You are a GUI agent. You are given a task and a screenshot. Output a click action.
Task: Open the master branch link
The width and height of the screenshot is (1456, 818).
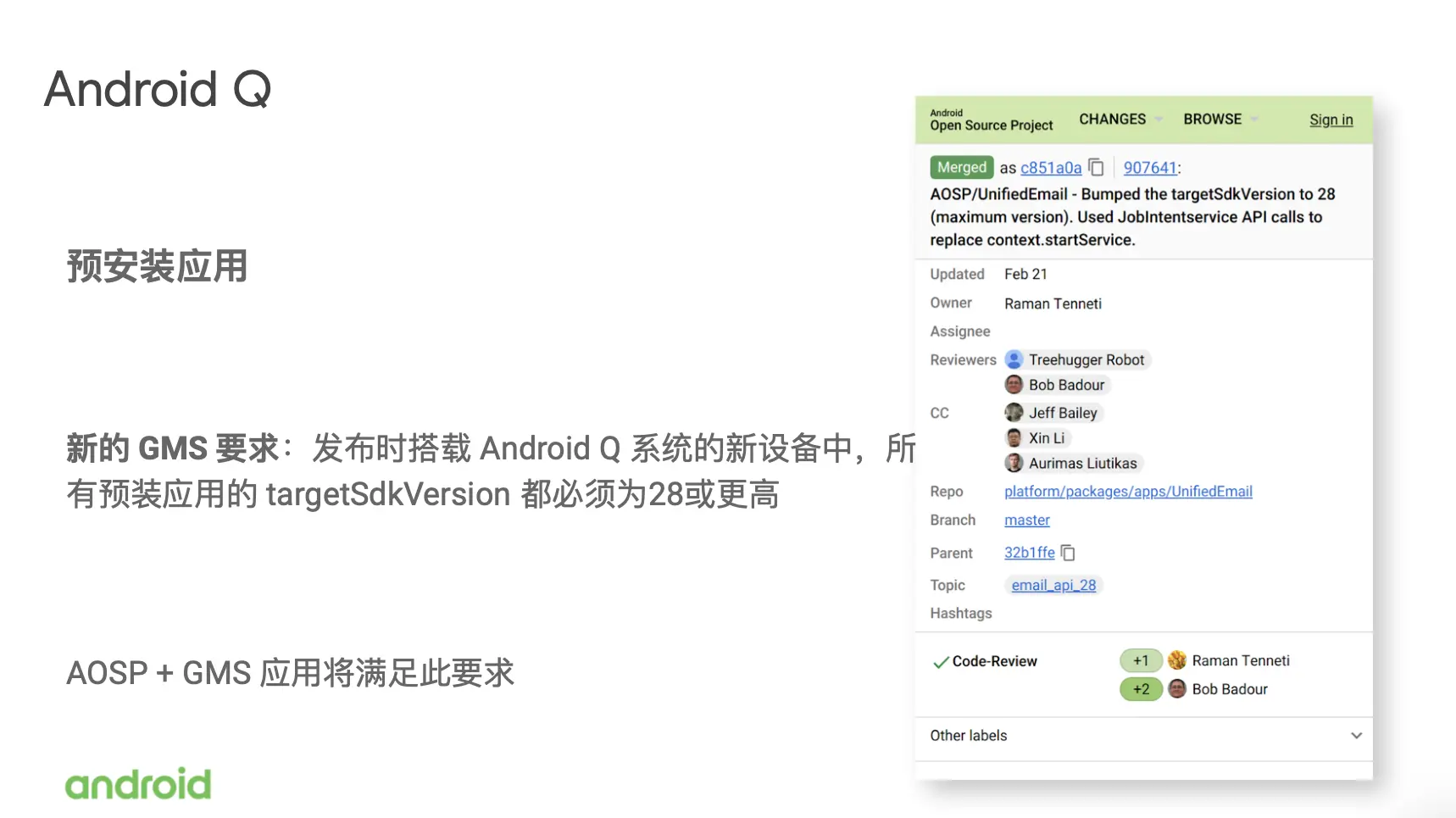pos(1027,520)
